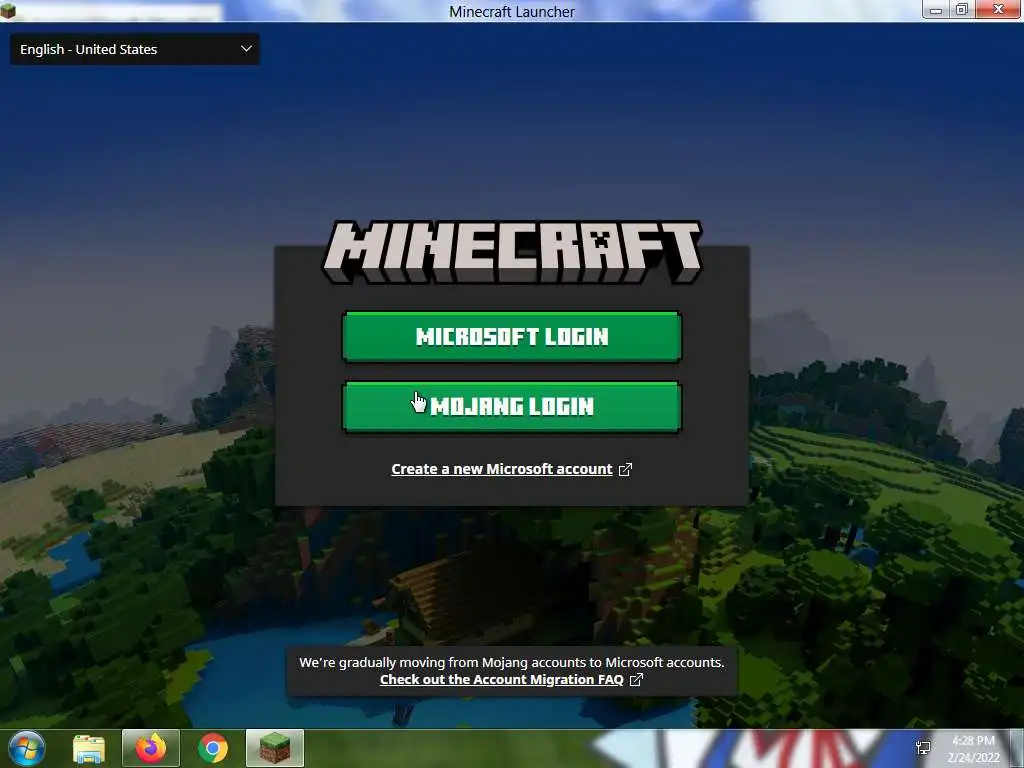Log in with the Microsoft Login button
1024x768 pixels.
point(512,336)
